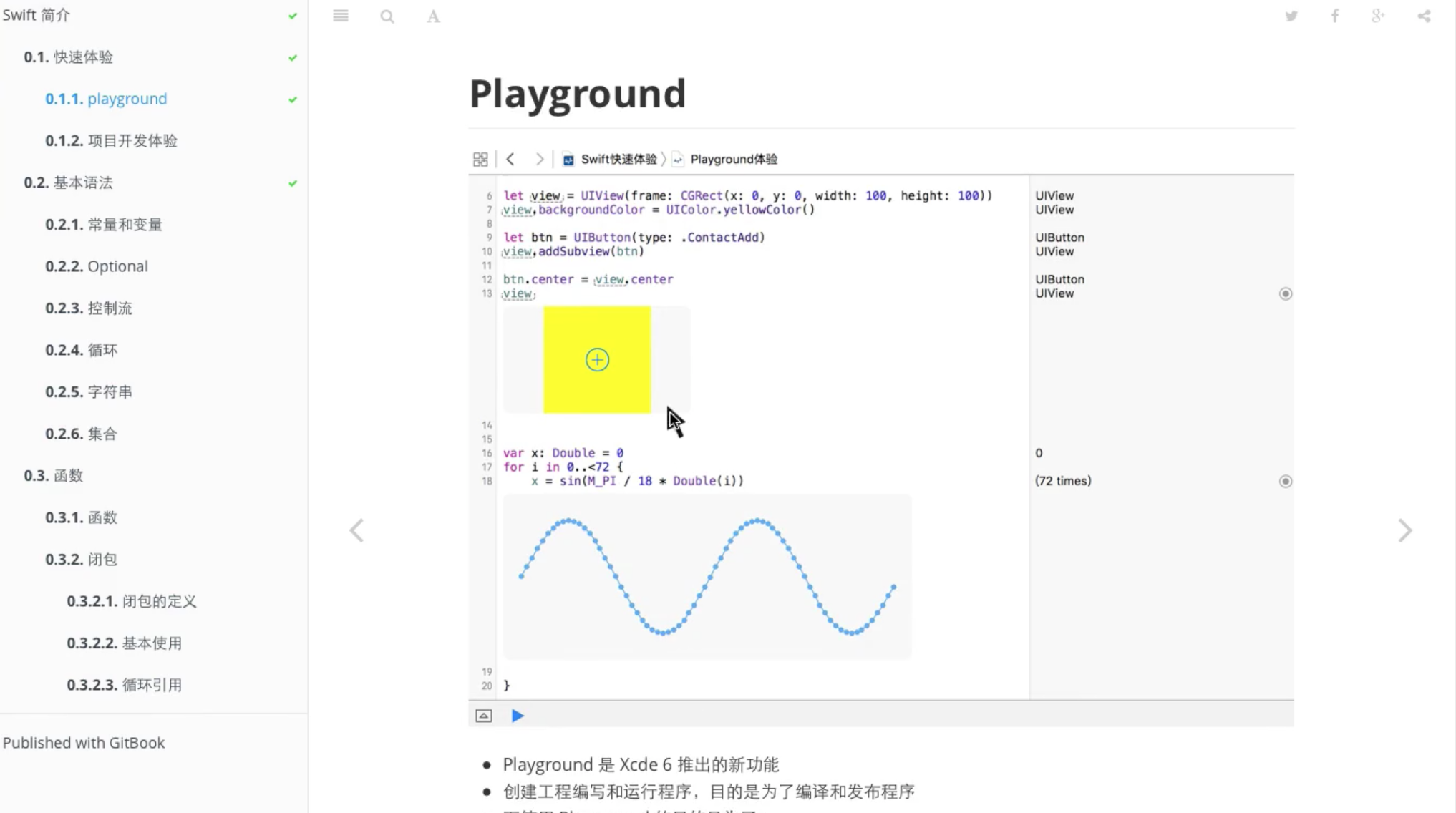This screenshot has width=1456, height=813.
Task: Toggle result viewer for 72 times
Action: 1286,481
